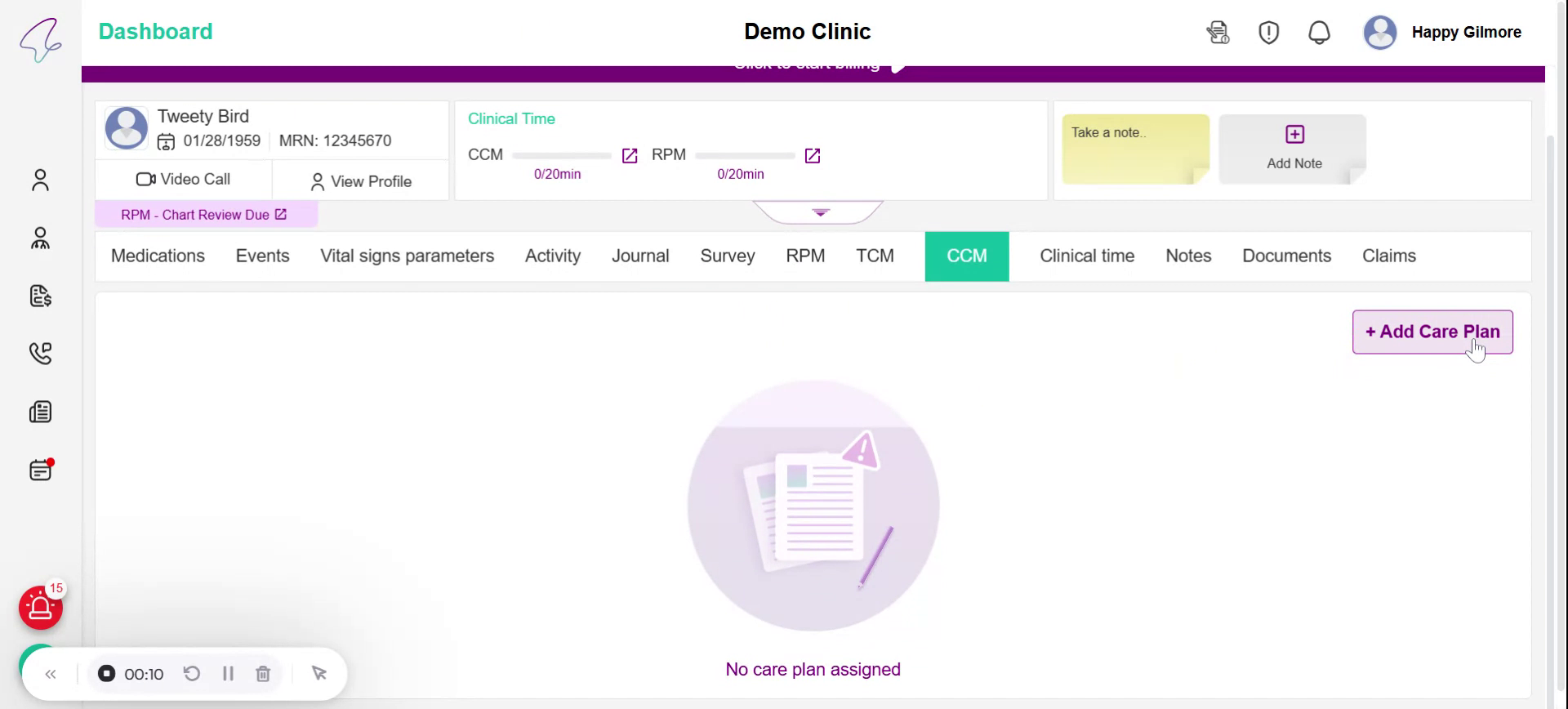
Task: Click the Happy Gilmore user name
Action: click(1466, 33)
